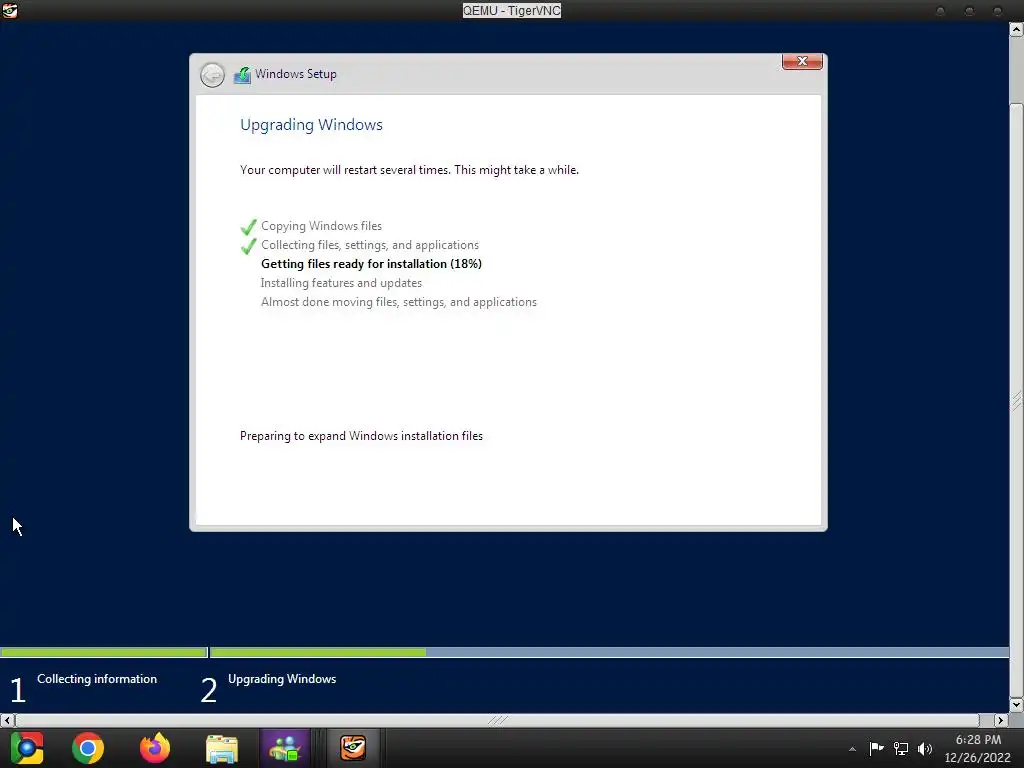The image size is (1024, 768).
Task: Click the vertical scrollbar up arrow
Action: tap(1017, 29)
